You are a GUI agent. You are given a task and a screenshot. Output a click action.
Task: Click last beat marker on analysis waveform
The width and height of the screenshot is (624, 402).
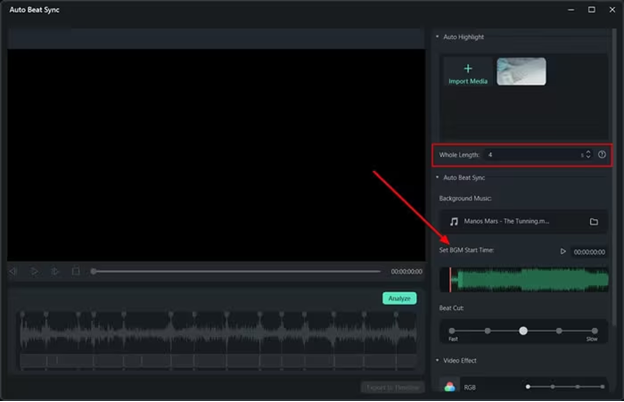click(396, 314)
